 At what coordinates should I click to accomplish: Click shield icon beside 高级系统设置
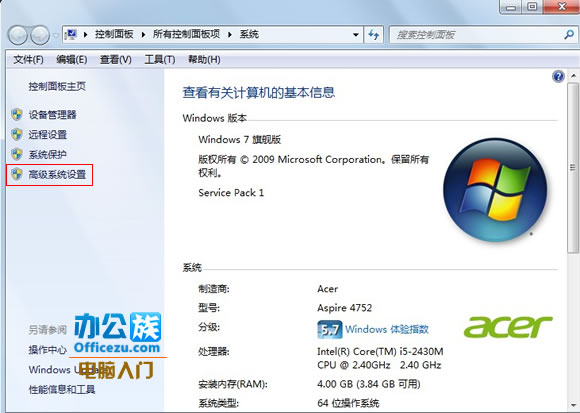(17, 174)
